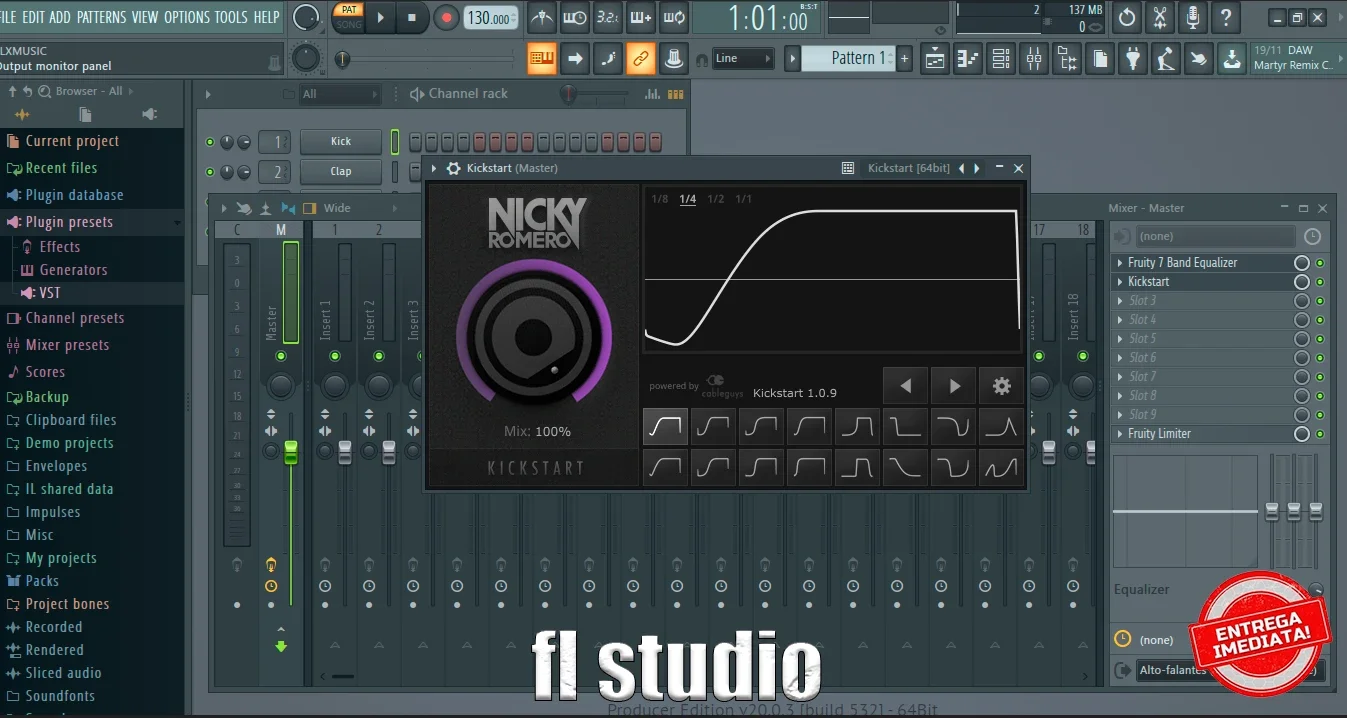The width and height of the screenshot is (1347, 718).
Task: Click the record button in transport
Action: click(x=446, y=17)
